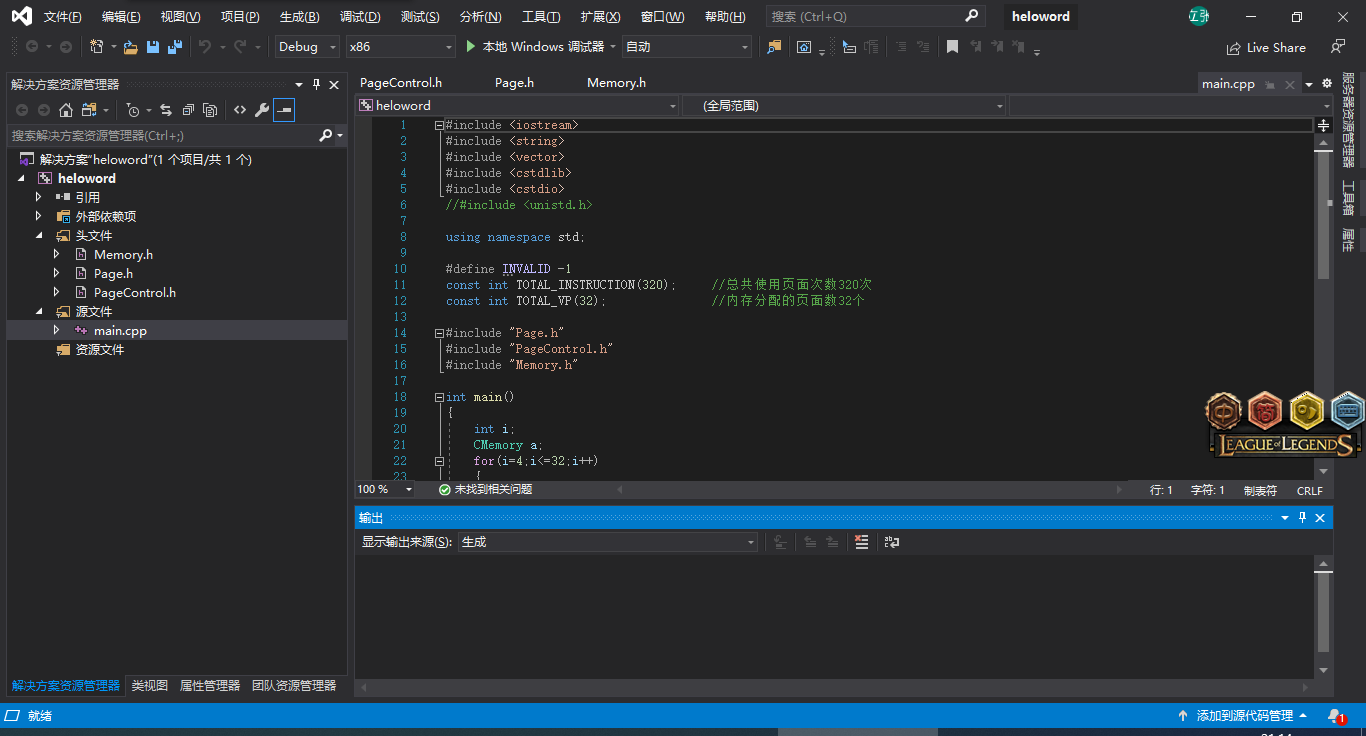Toggle the Preview Selected Items button
This screenshot has height=736, width=1366.
pos(284,110)
